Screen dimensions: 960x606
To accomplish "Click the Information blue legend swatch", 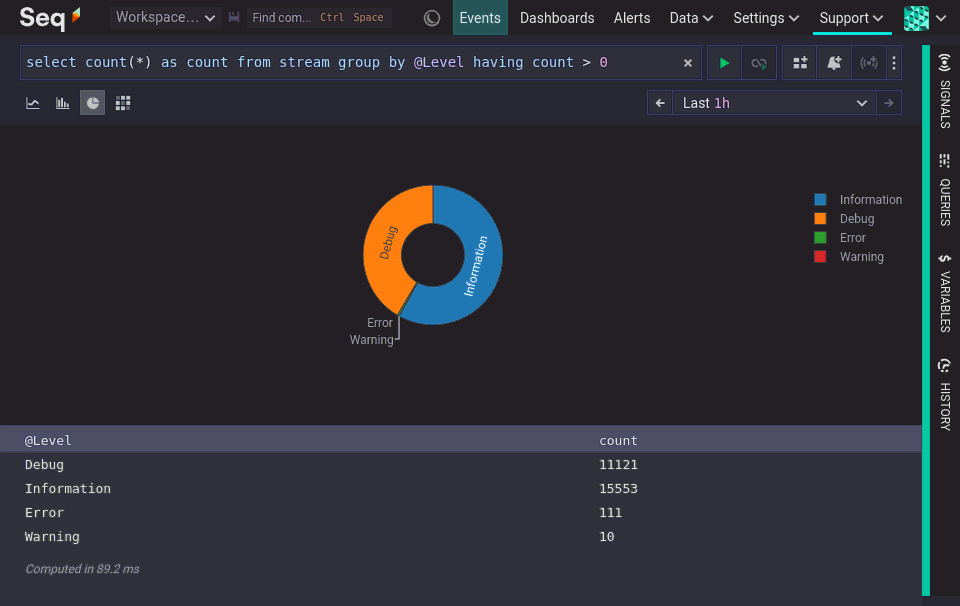I will pos(820,200).
